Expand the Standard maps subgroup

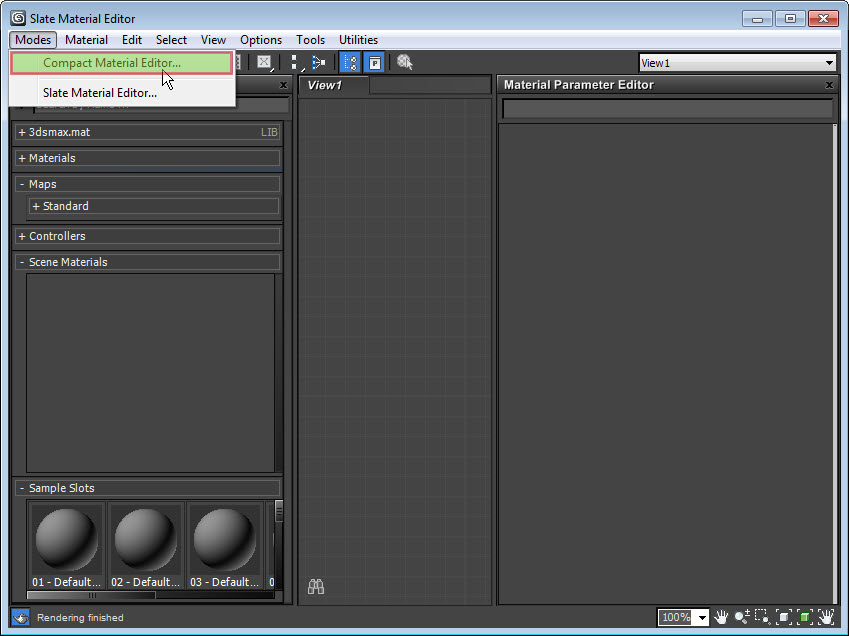(x=36, y=206)
